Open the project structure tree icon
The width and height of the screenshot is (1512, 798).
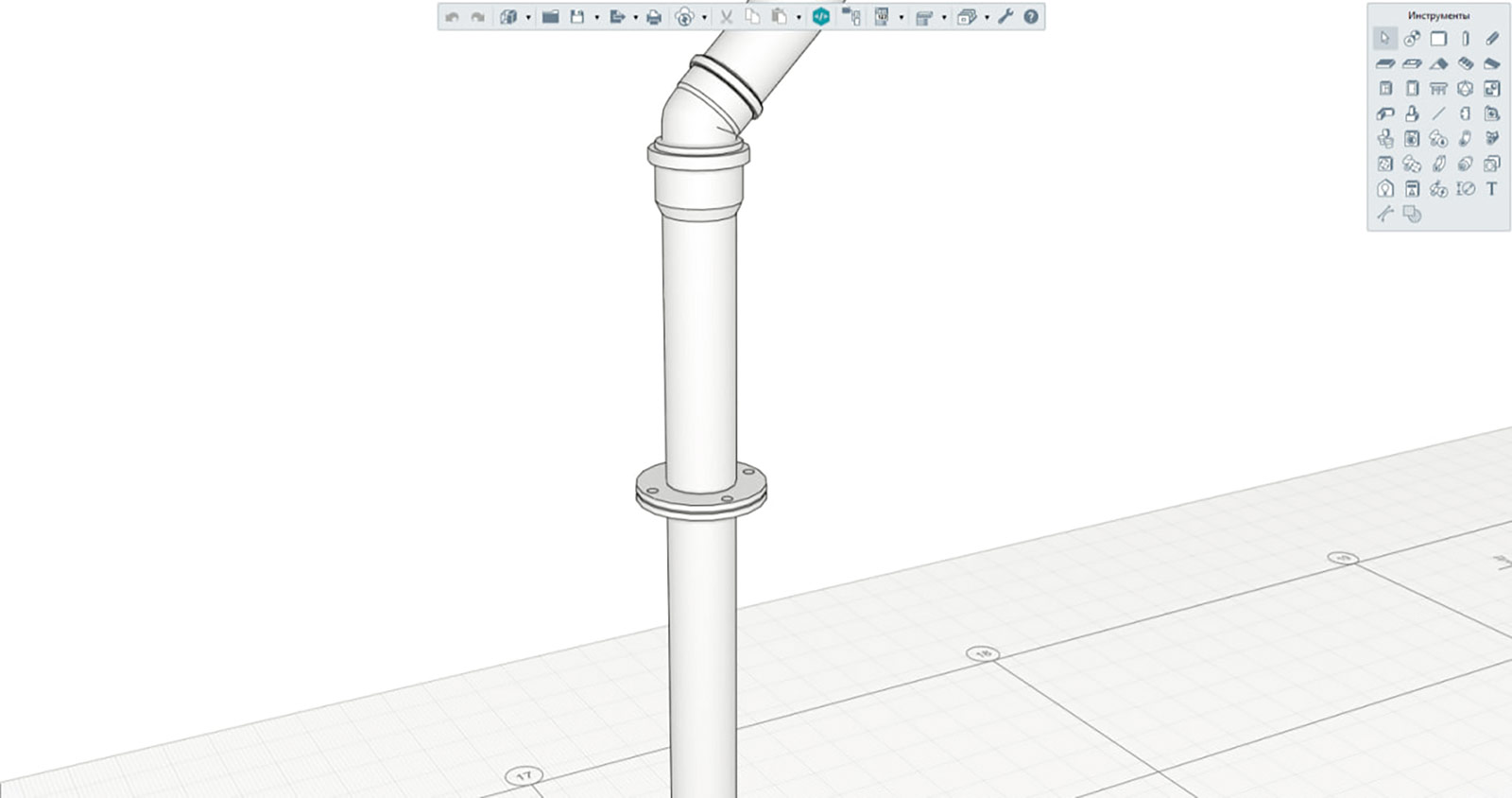coord(851,17)
